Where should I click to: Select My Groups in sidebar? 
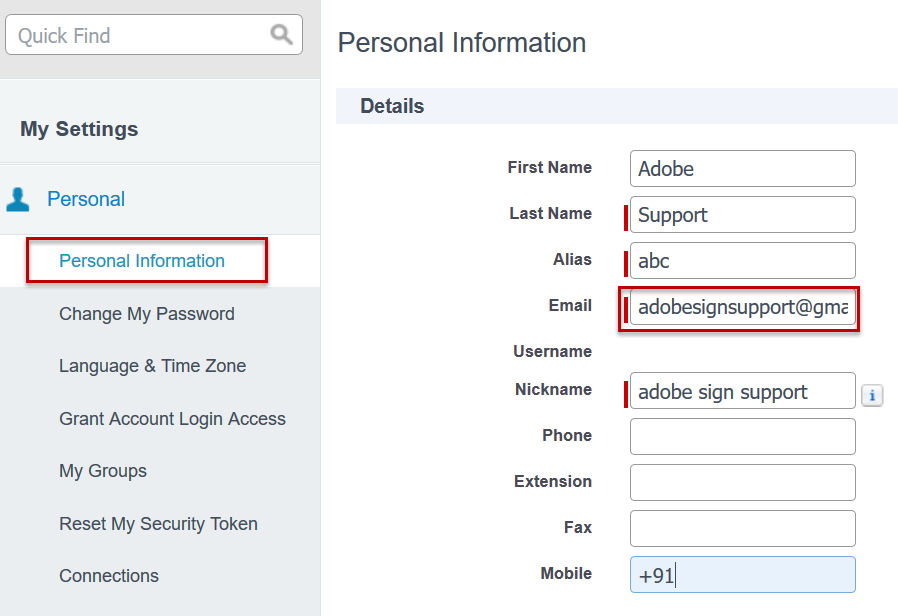click(103, 471)
